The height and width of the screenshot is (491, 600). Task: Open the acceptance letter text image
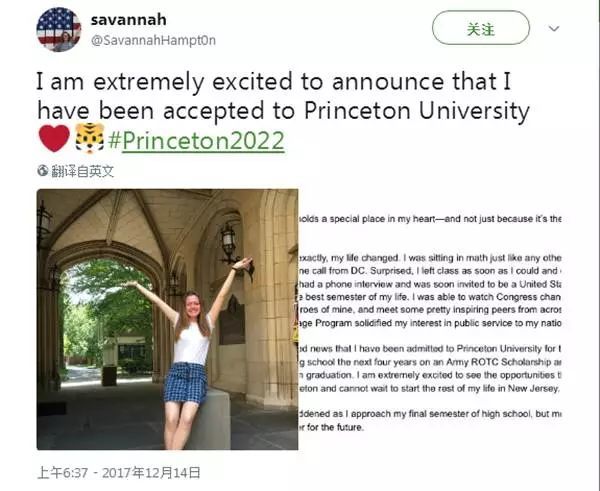point(430,319)
